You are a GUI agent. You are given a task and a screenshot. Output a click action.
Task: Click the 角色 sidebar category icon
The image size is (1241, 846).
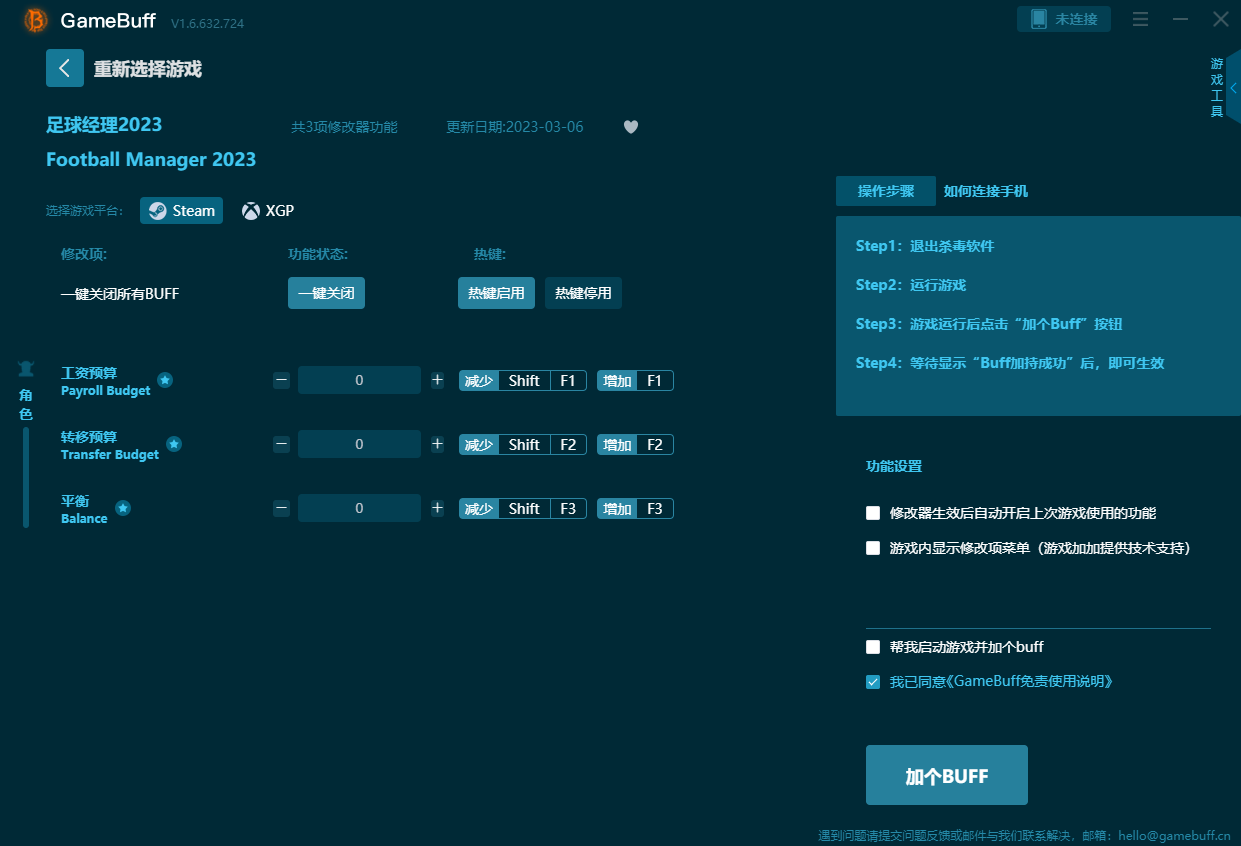click(26, 370)
